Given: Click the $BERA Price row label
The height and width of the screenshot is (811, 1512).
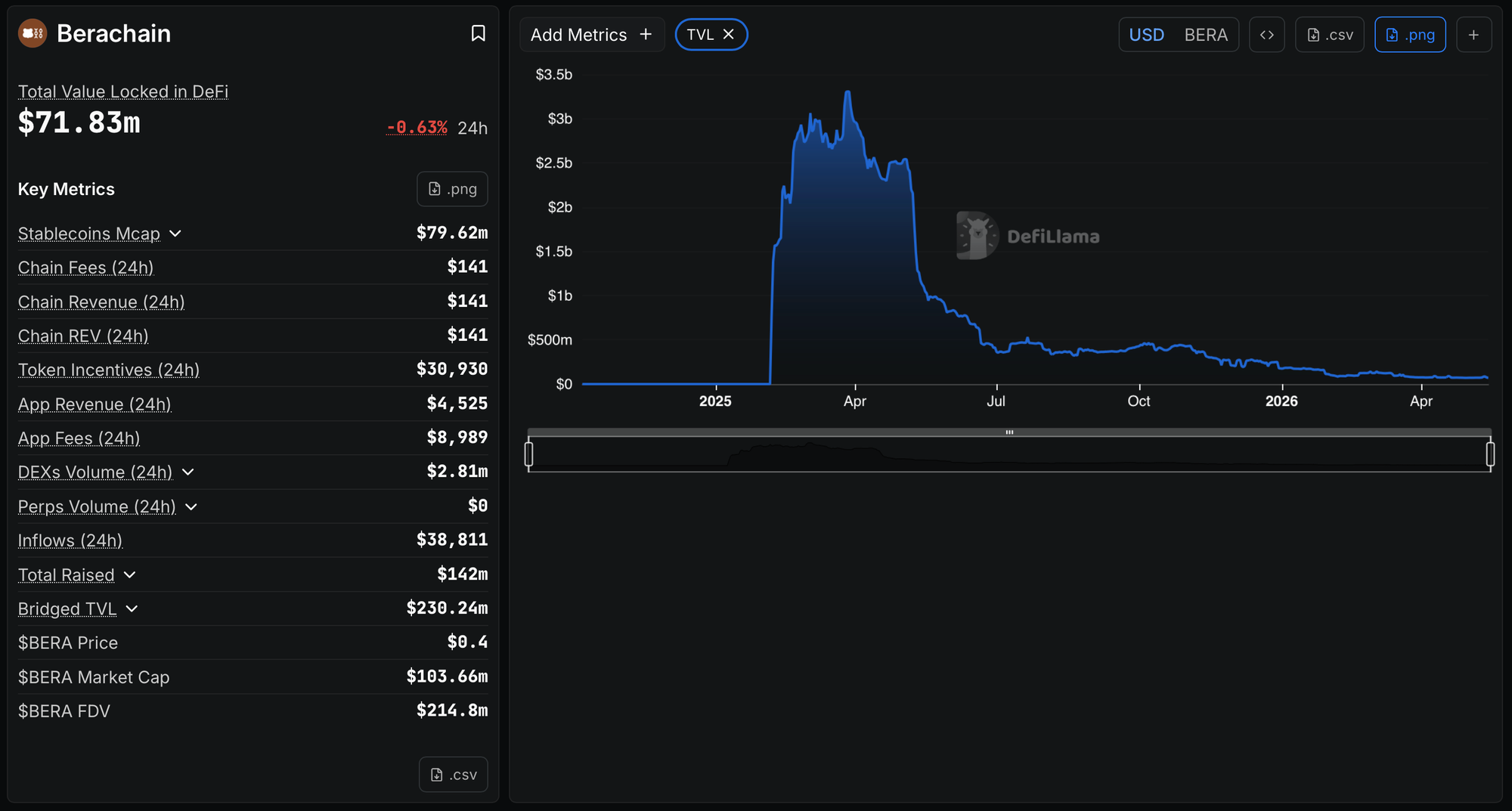Looking at the screenshot, I should [68, 643].
